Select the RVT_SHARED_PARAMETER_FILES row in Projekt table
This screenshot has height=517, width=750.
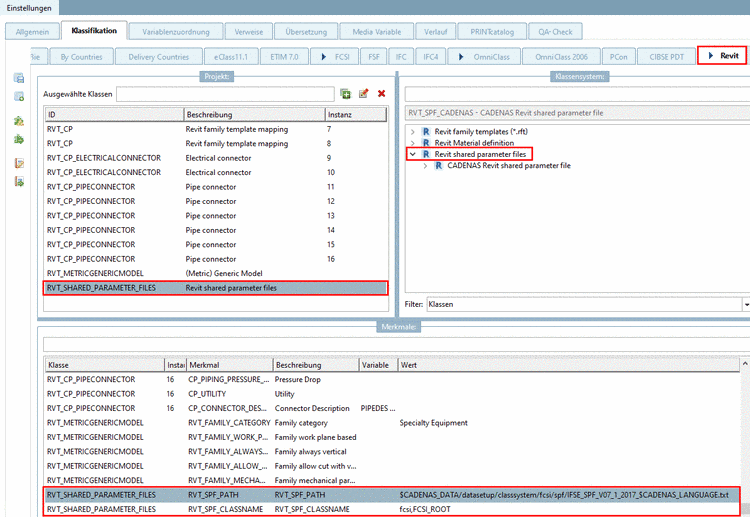[x=216, y=288]
